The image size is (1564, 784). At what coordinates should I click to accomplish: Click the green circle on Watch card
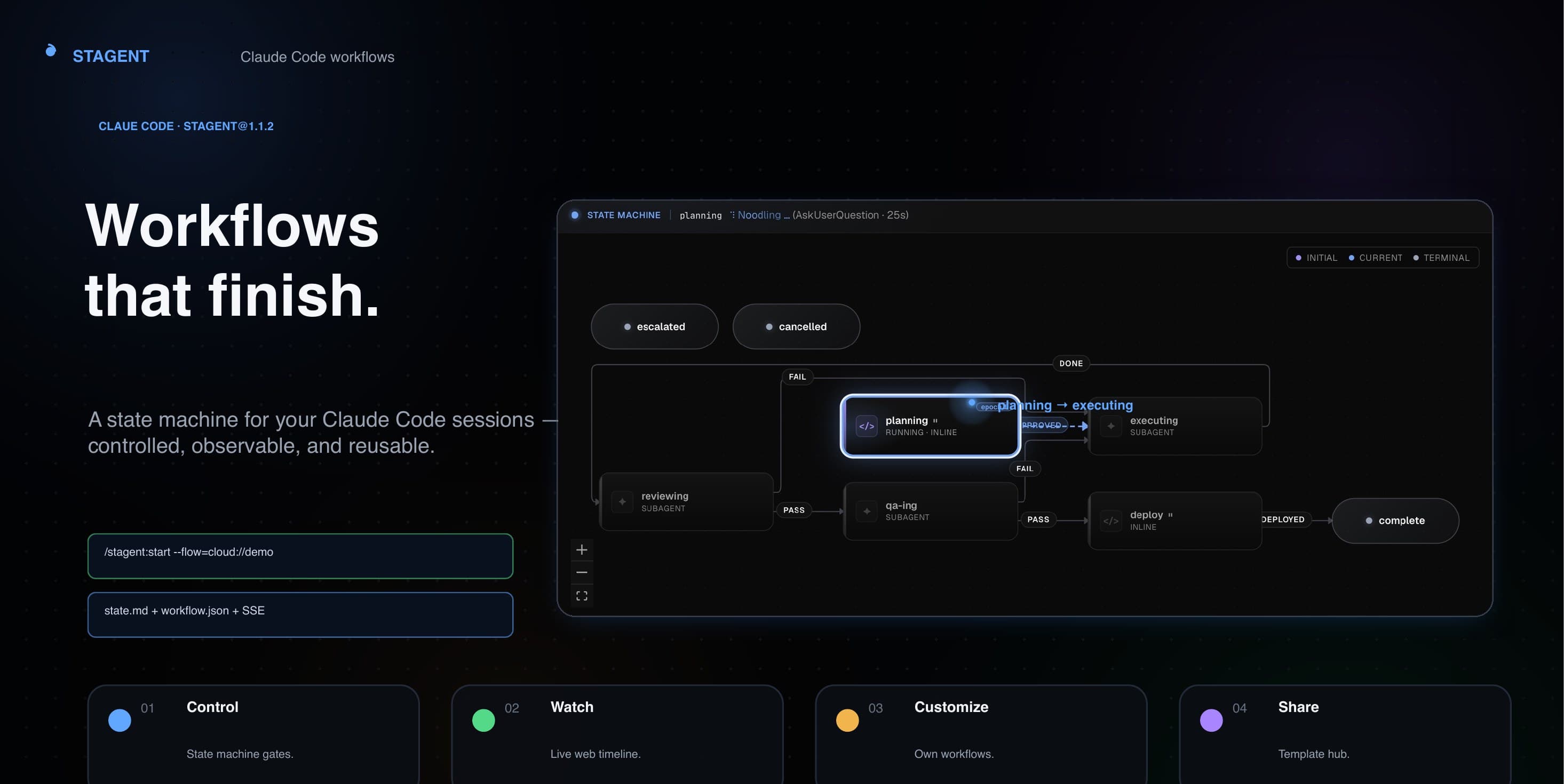click(483, 721)
